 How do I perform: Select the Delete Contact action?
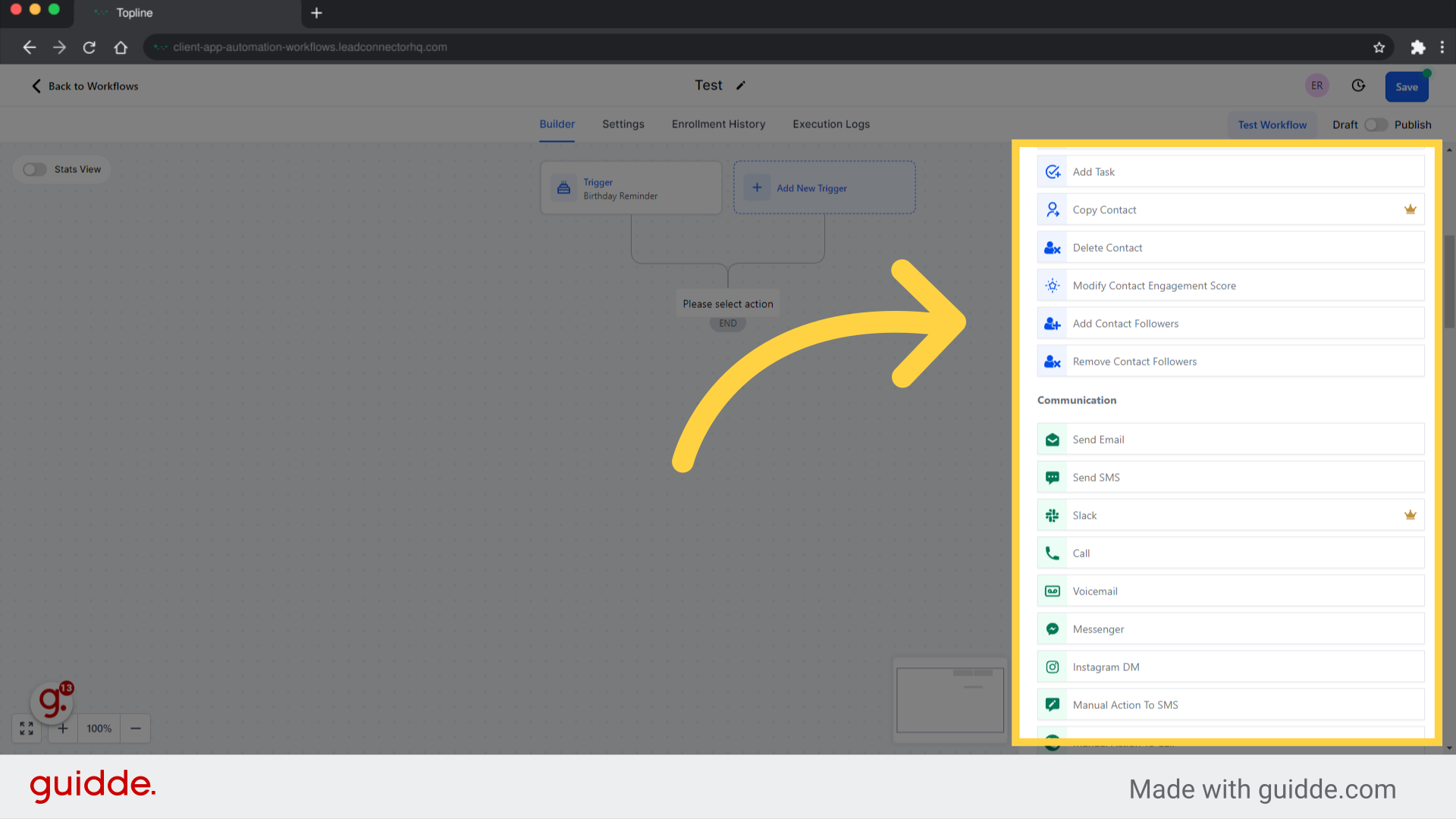[1231, 248]
